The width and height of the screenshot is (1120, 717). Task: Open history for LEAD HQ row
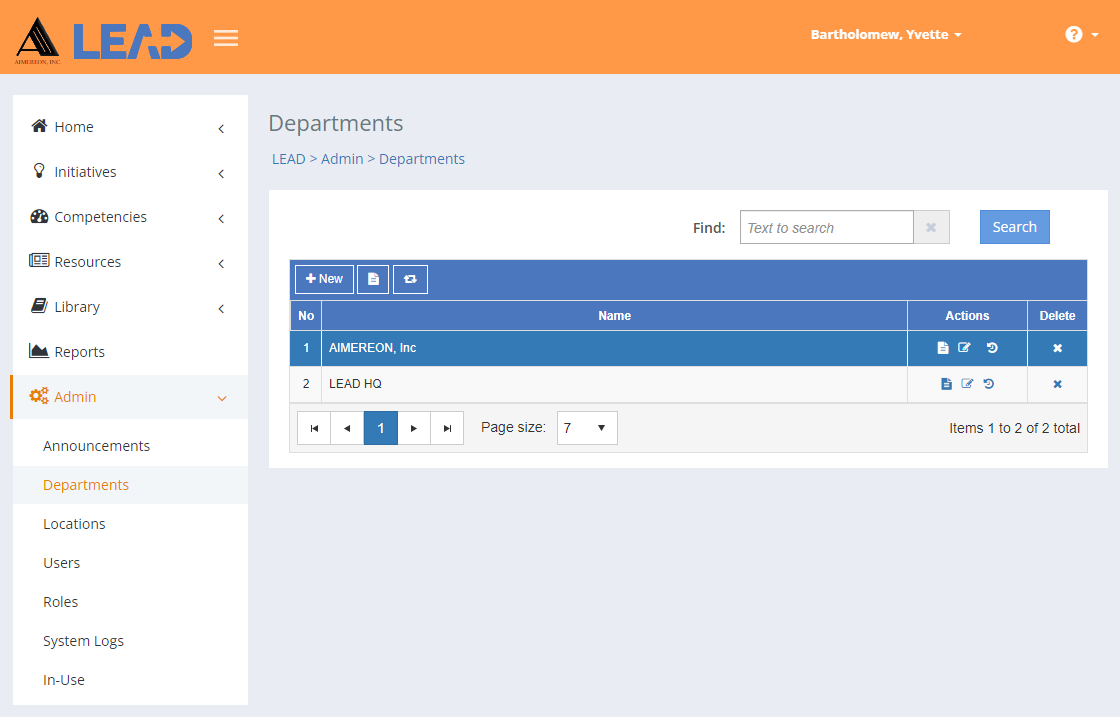coord(989,384)
